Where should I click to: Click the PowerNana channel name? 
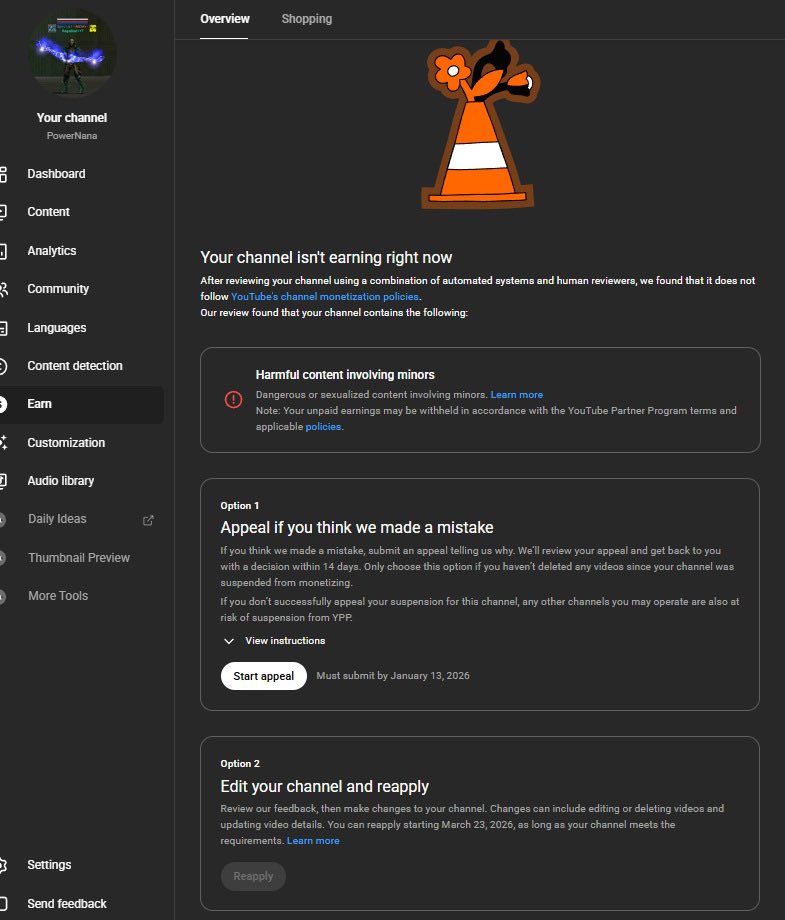tap(72, 136)
